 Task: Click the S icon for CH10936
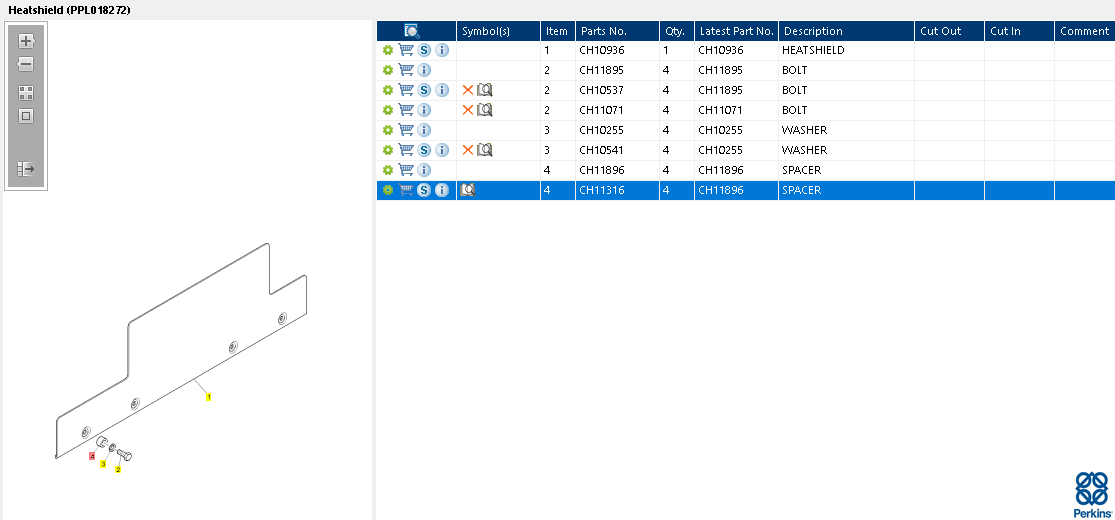tap(424, 50)
